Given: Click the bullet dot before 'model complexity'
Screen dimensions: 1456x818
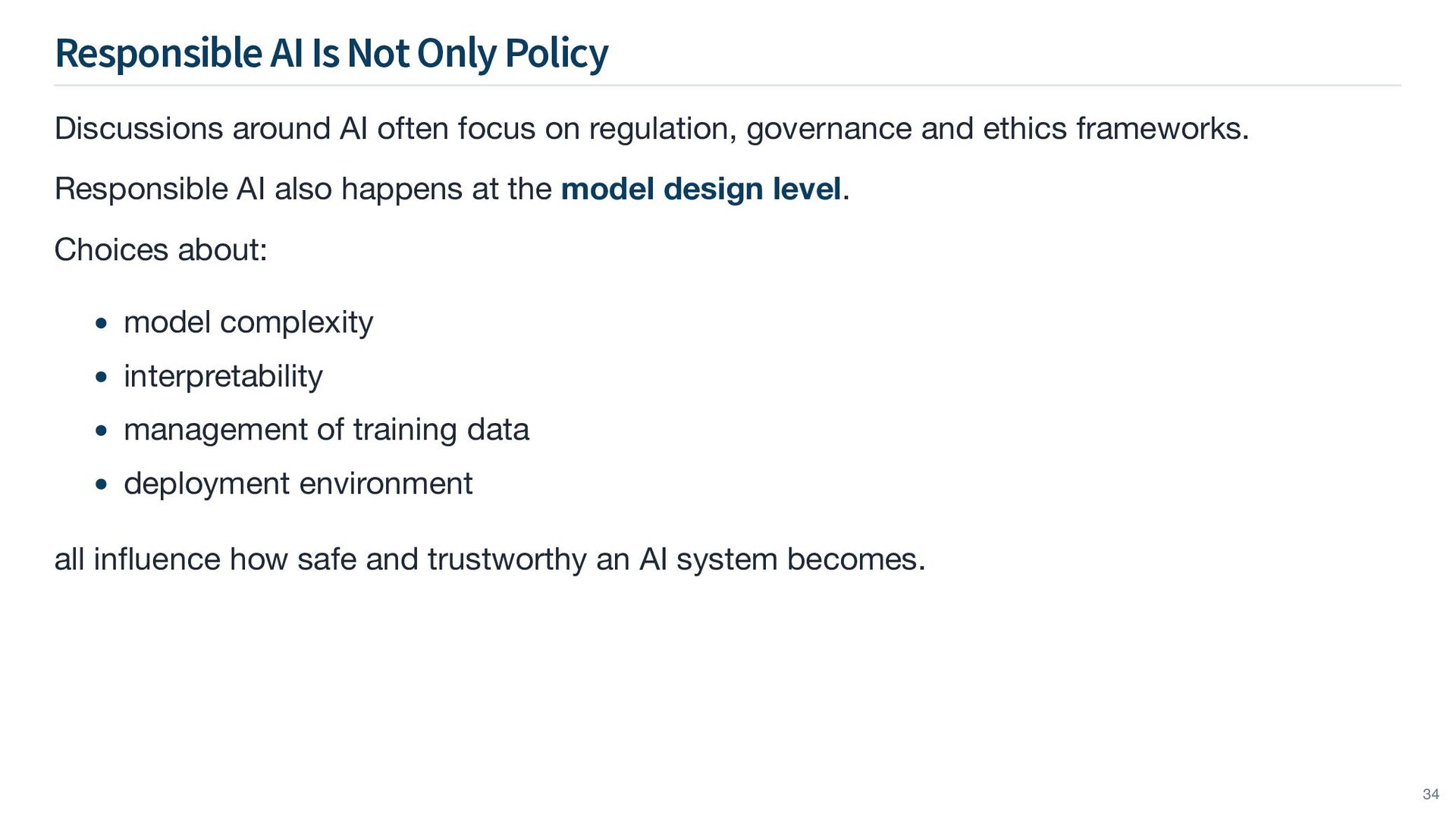Looking at the screenshot, I should (102, 324).
